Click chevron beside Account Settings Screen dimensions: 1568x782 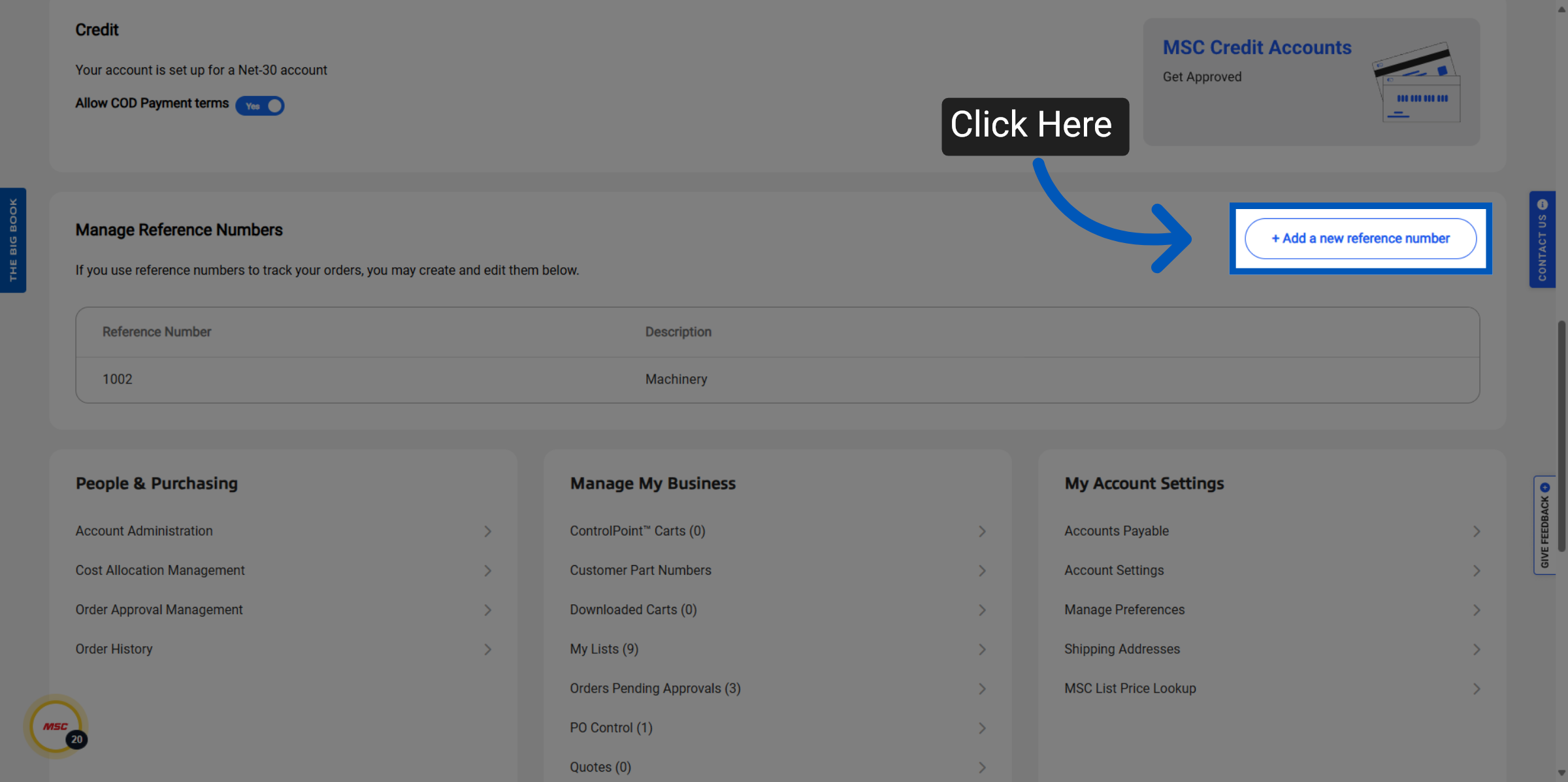pos(1477,570)
